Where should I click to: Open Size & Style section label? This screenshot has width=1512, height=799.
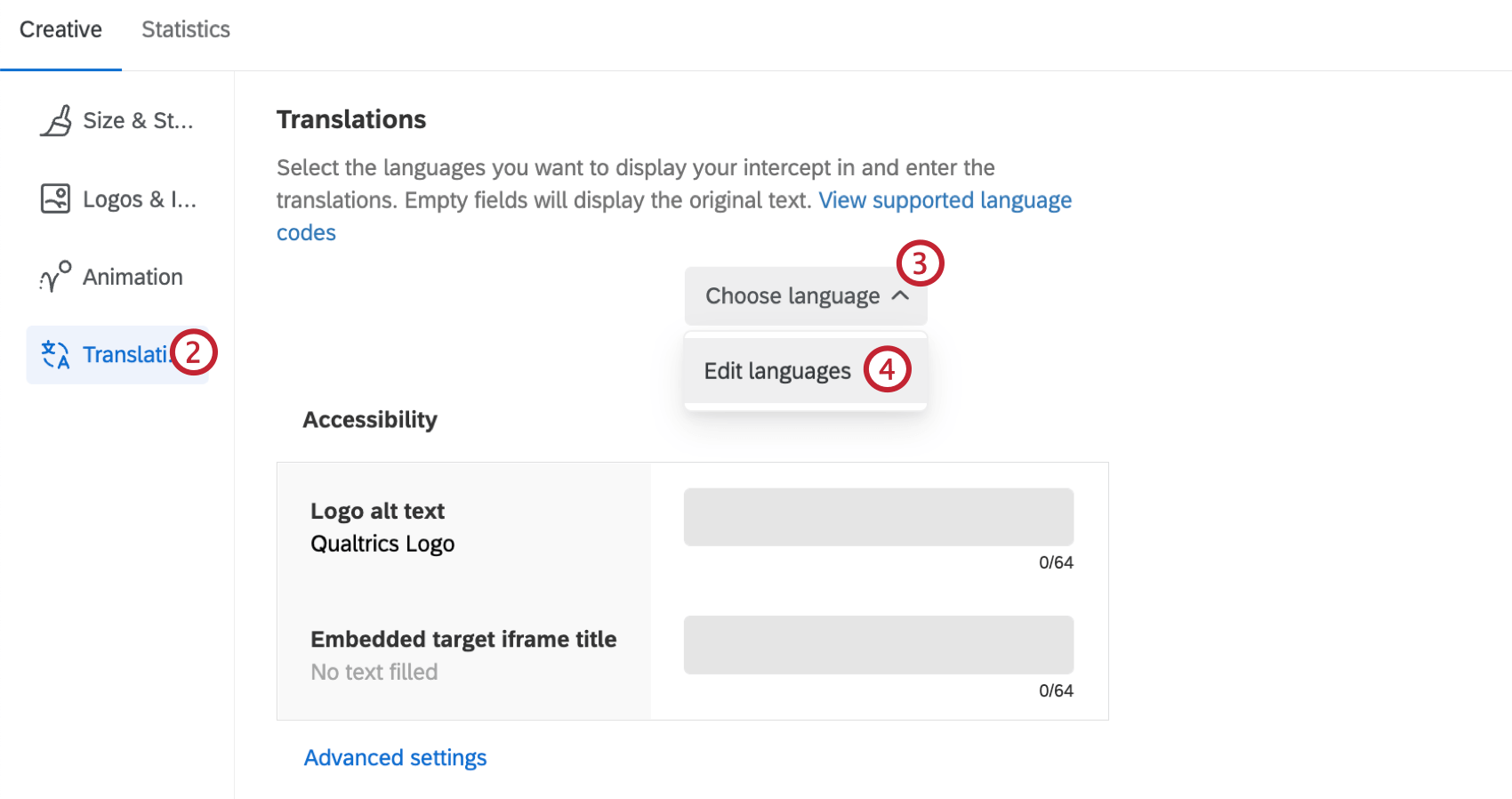[138, 121]
